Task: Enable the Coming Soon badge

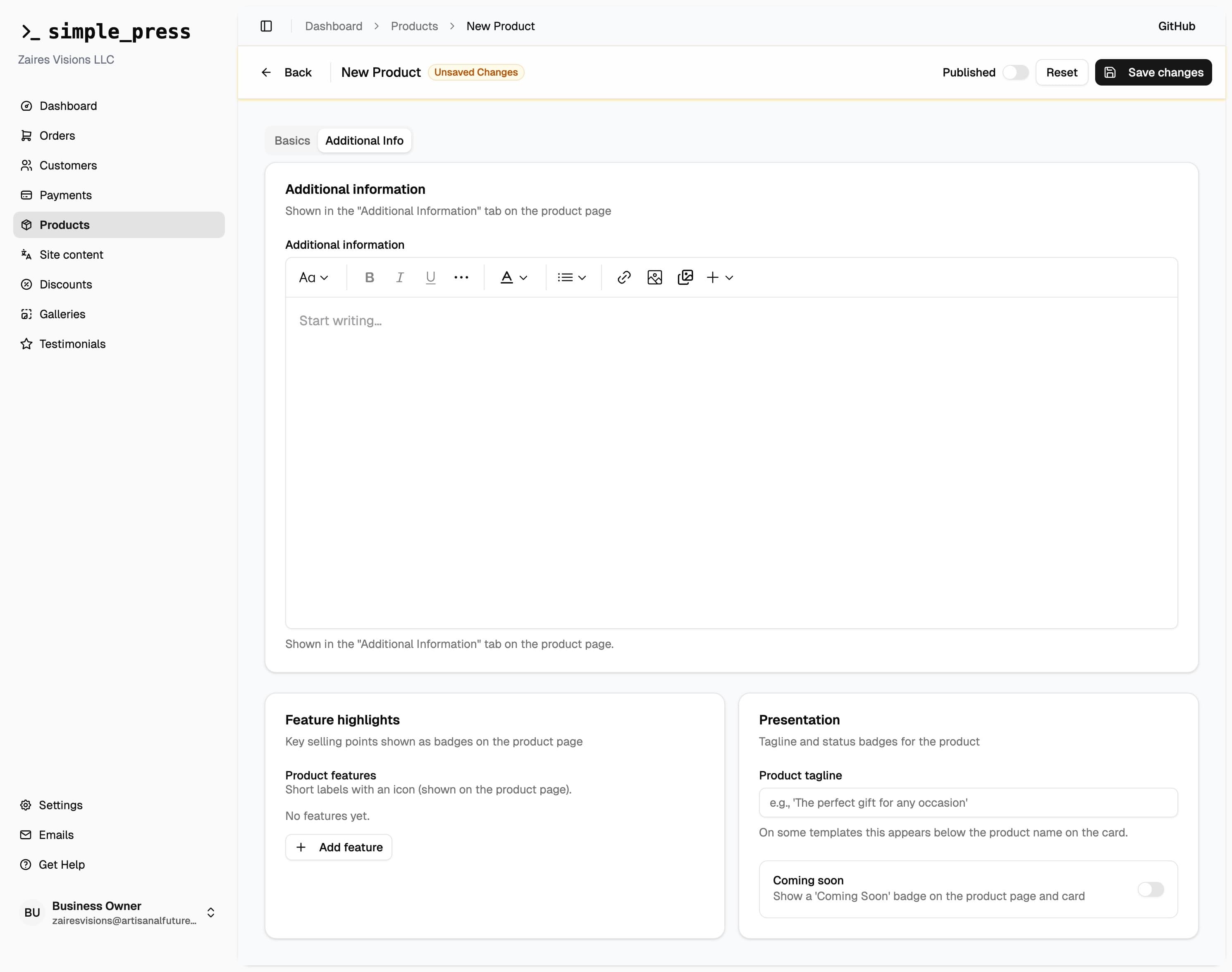Action: [x=1151, y=889]
